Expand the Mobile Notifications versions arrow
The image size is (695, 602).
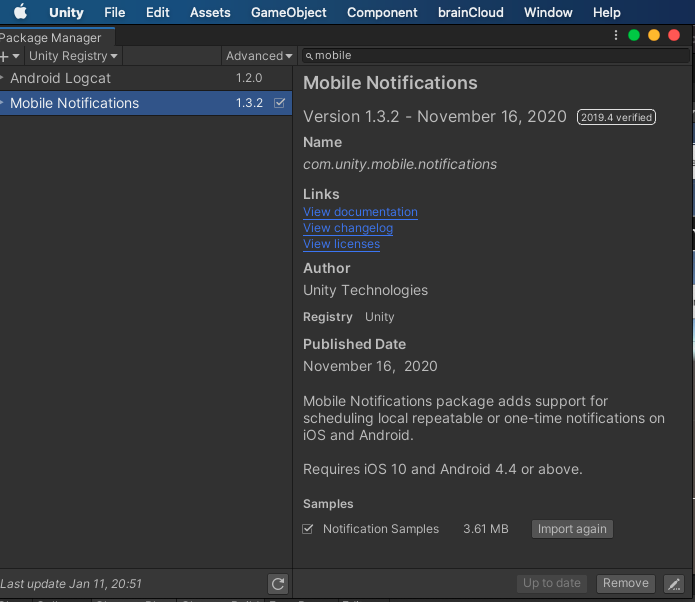[2, 103]
